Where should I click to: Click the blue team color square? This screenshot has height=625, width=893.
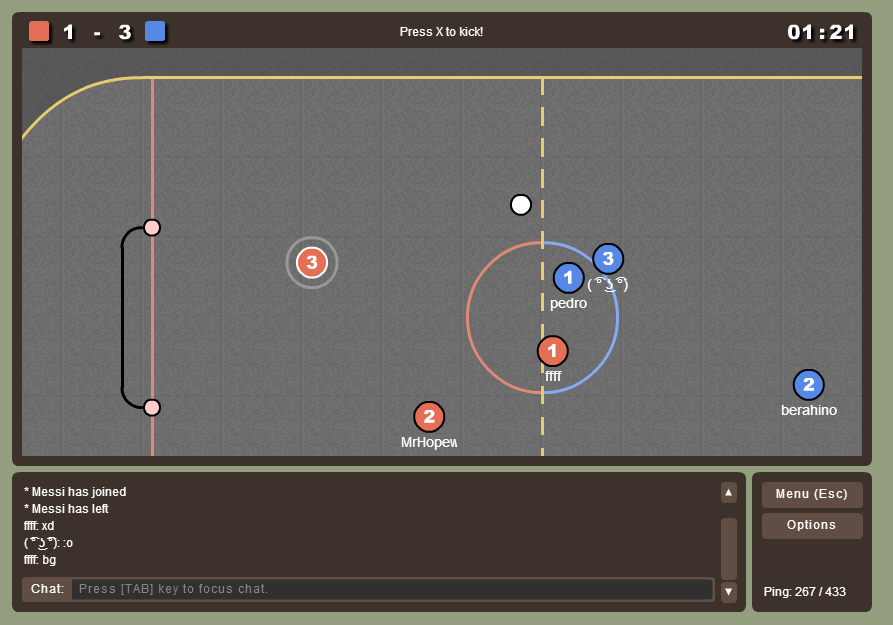tap(155, 32)
